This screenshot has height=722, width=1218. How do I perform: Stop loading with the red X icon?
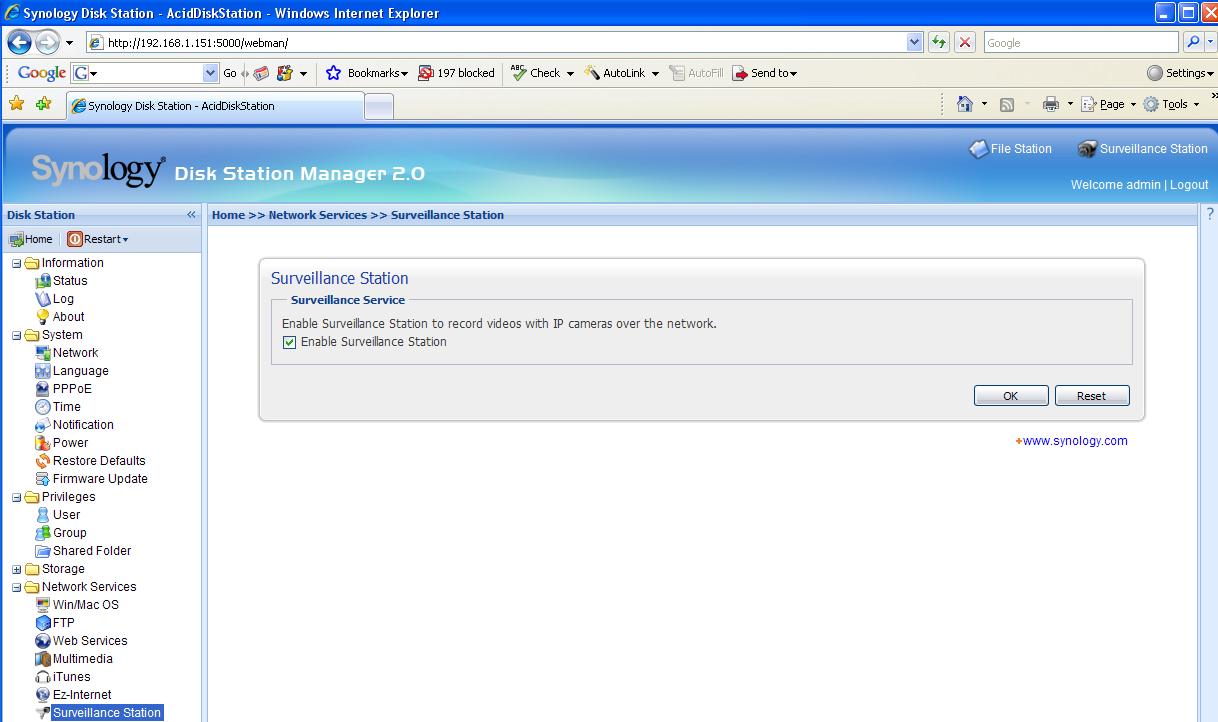click(965, 42)
